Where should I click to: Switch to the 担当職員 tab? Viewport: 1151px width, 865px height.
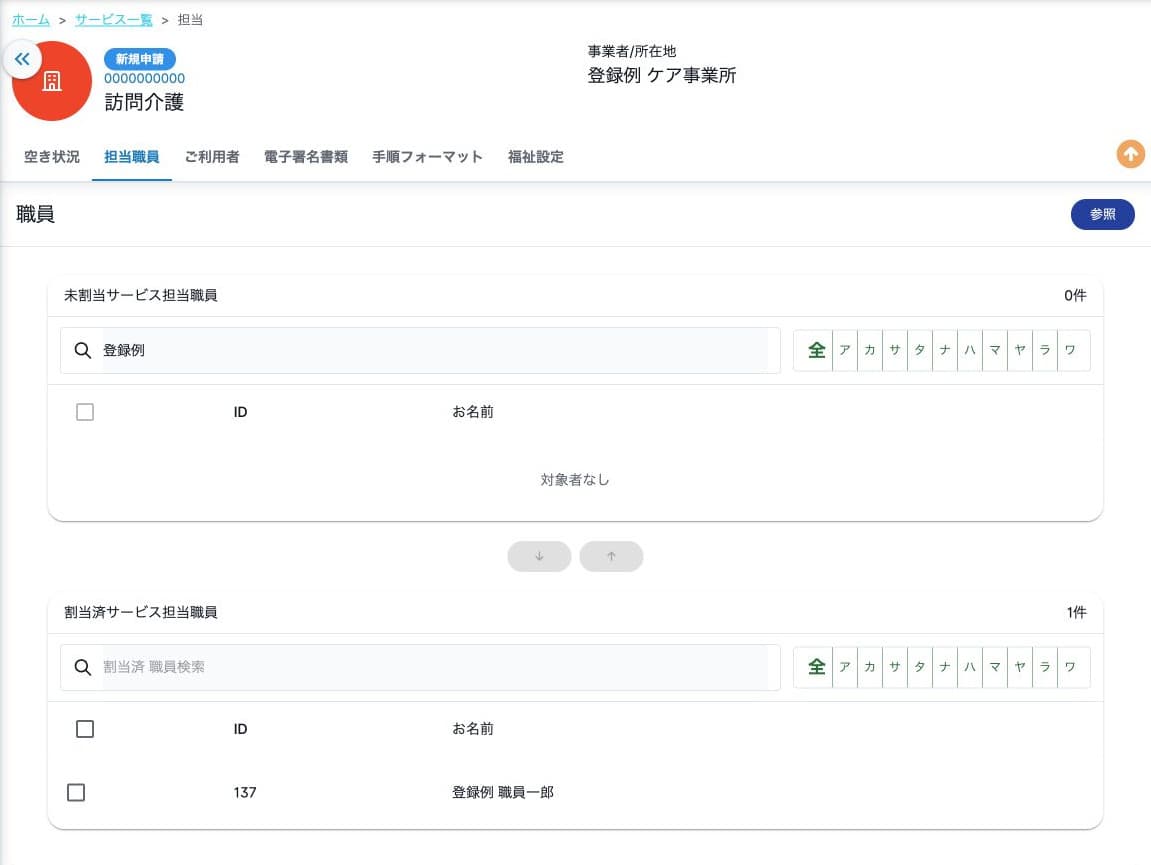[131, 156]
